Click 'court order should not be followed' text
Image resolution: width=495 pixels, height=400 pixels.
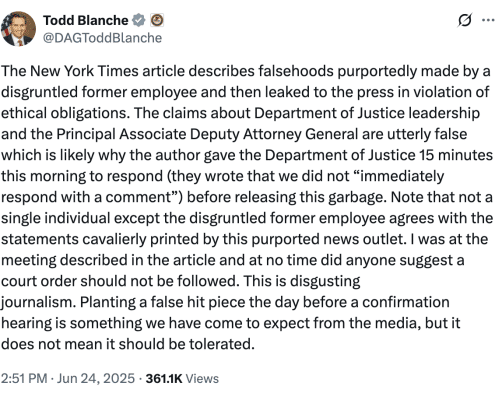pyautogui.click(x=120, y=281)
